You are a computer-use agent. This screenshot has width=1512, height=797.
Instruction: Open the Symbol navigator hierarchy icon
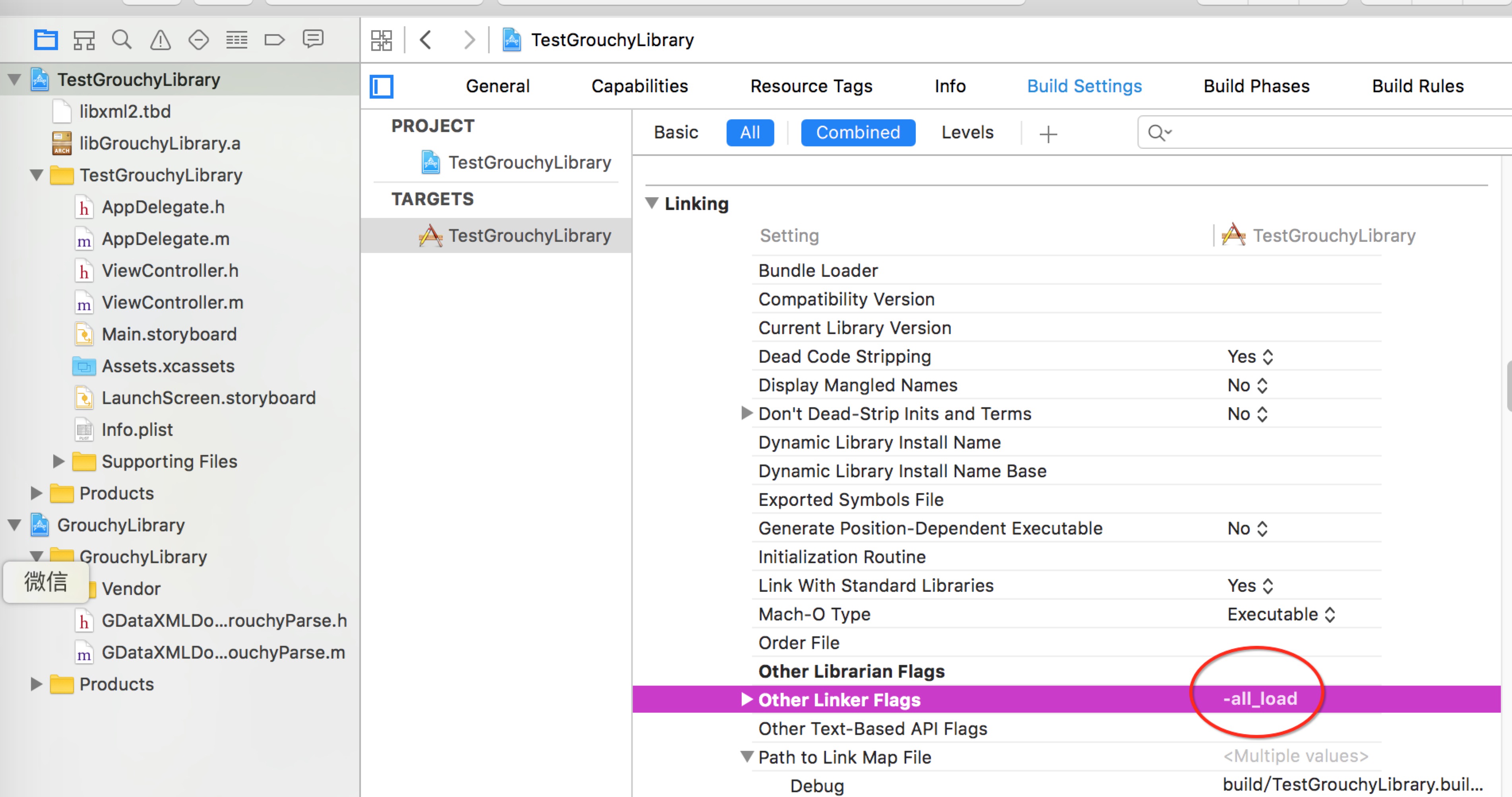click(84, 40)
